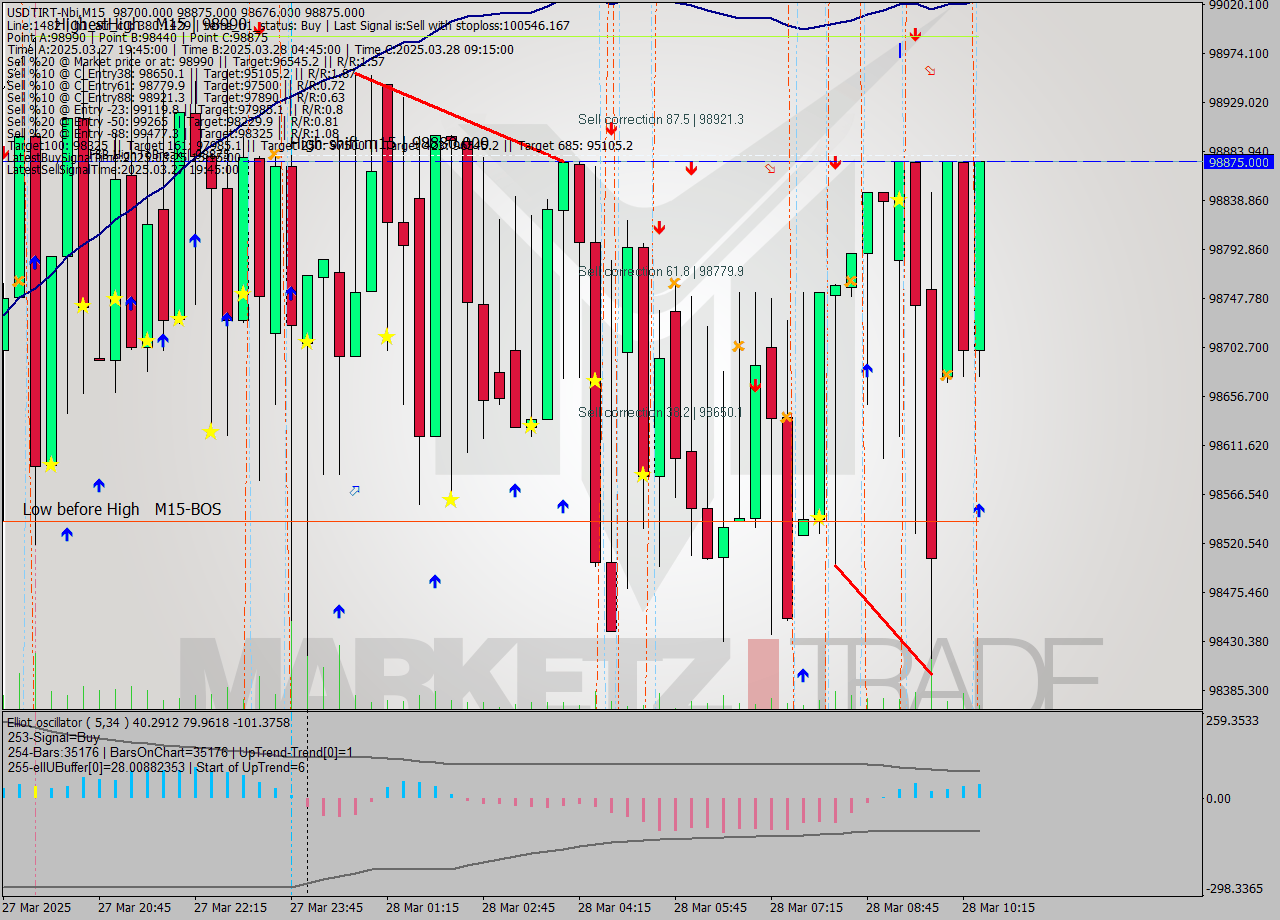Image resolution: width=1280 pixels, height=920 pixels.
Task: Click the hollow red arrow near the top right
Action: 930,71
